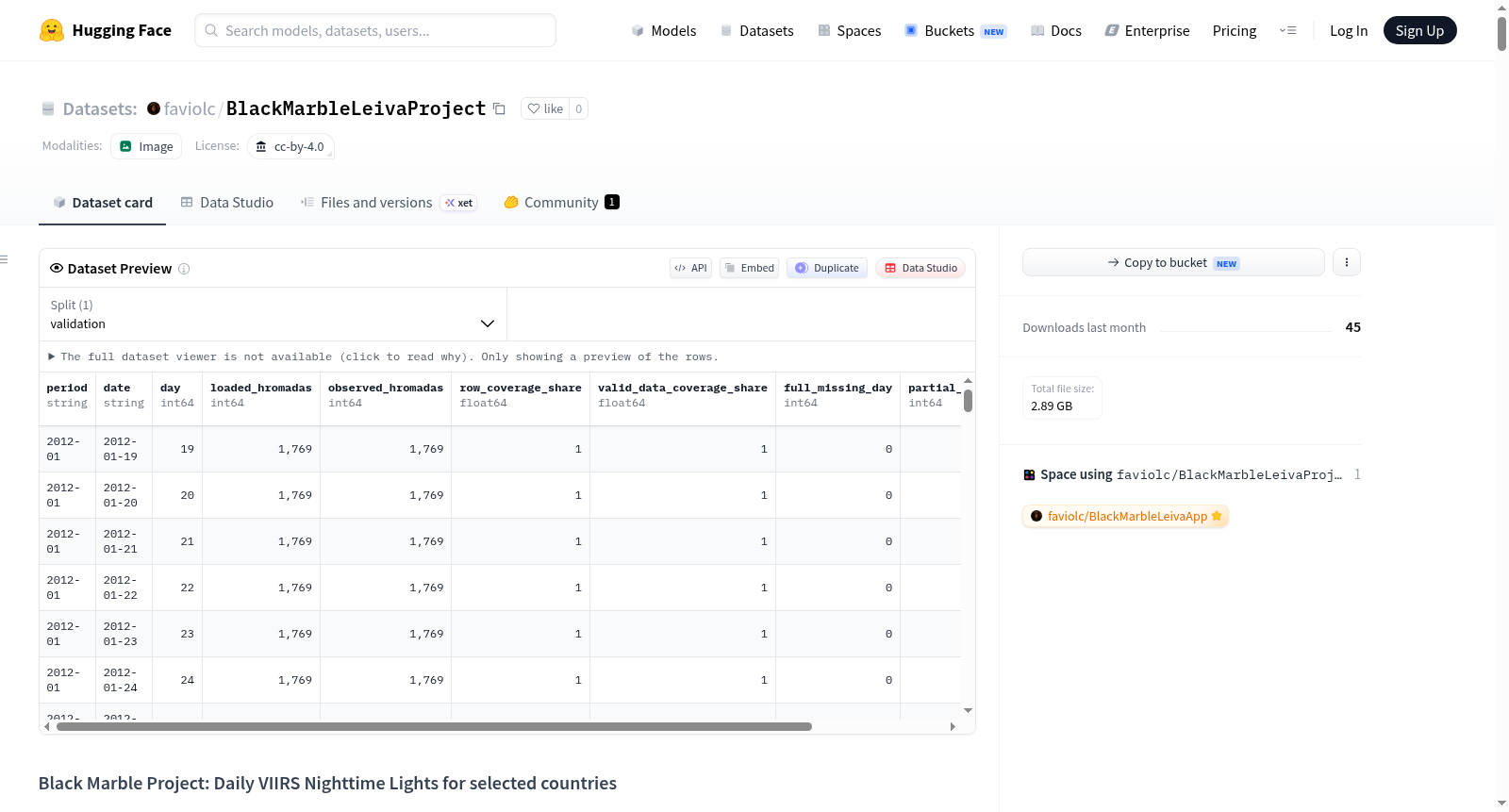
Task: Click the Hugging Face logo icon
Action: (x=51, y=30)
